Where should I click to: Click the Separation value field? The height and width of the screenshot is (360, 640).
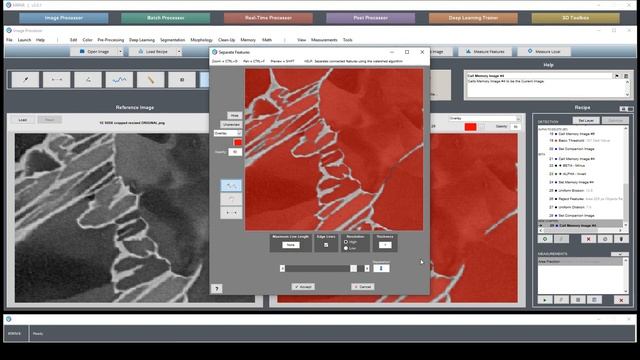coord(381,268)
